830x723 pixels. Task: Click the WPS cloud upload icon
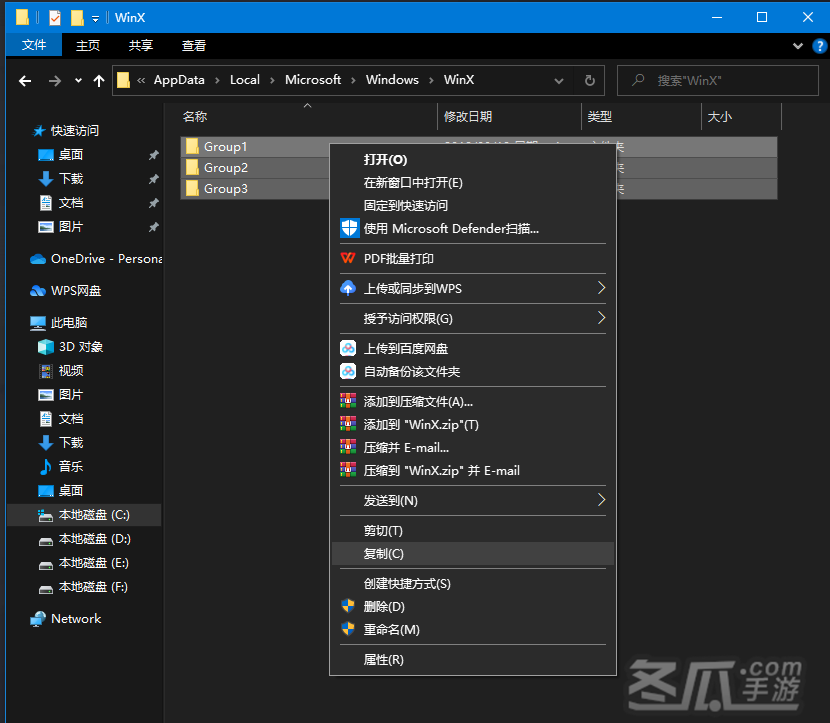[x=348, y=288]
